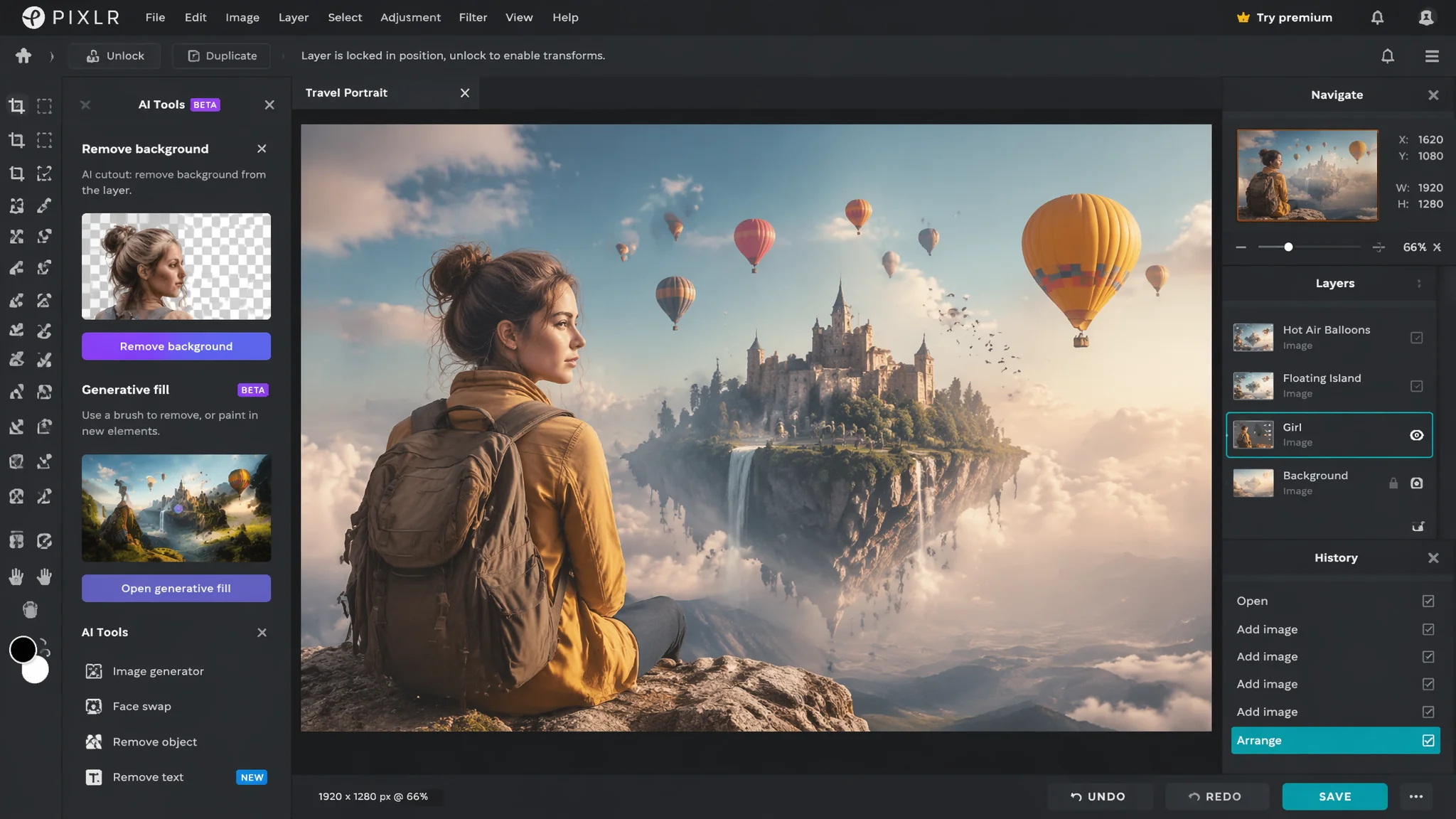The height and width of the screenshot is (819, 1456).
Task: Close the Remove background section
Action: coord(262,149)
